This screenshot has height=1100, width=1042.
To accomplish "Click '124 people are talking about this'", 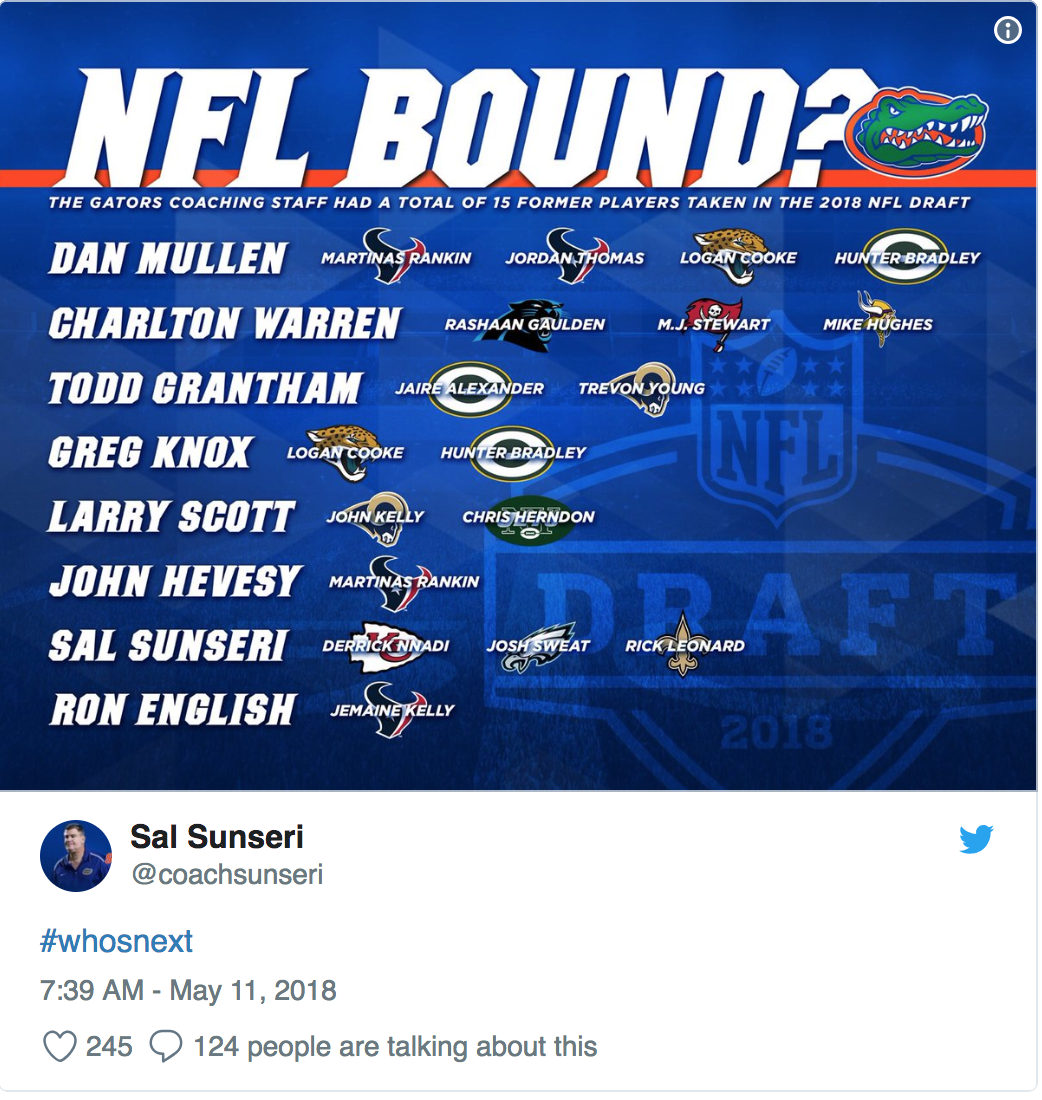I will pos(395,1046).
